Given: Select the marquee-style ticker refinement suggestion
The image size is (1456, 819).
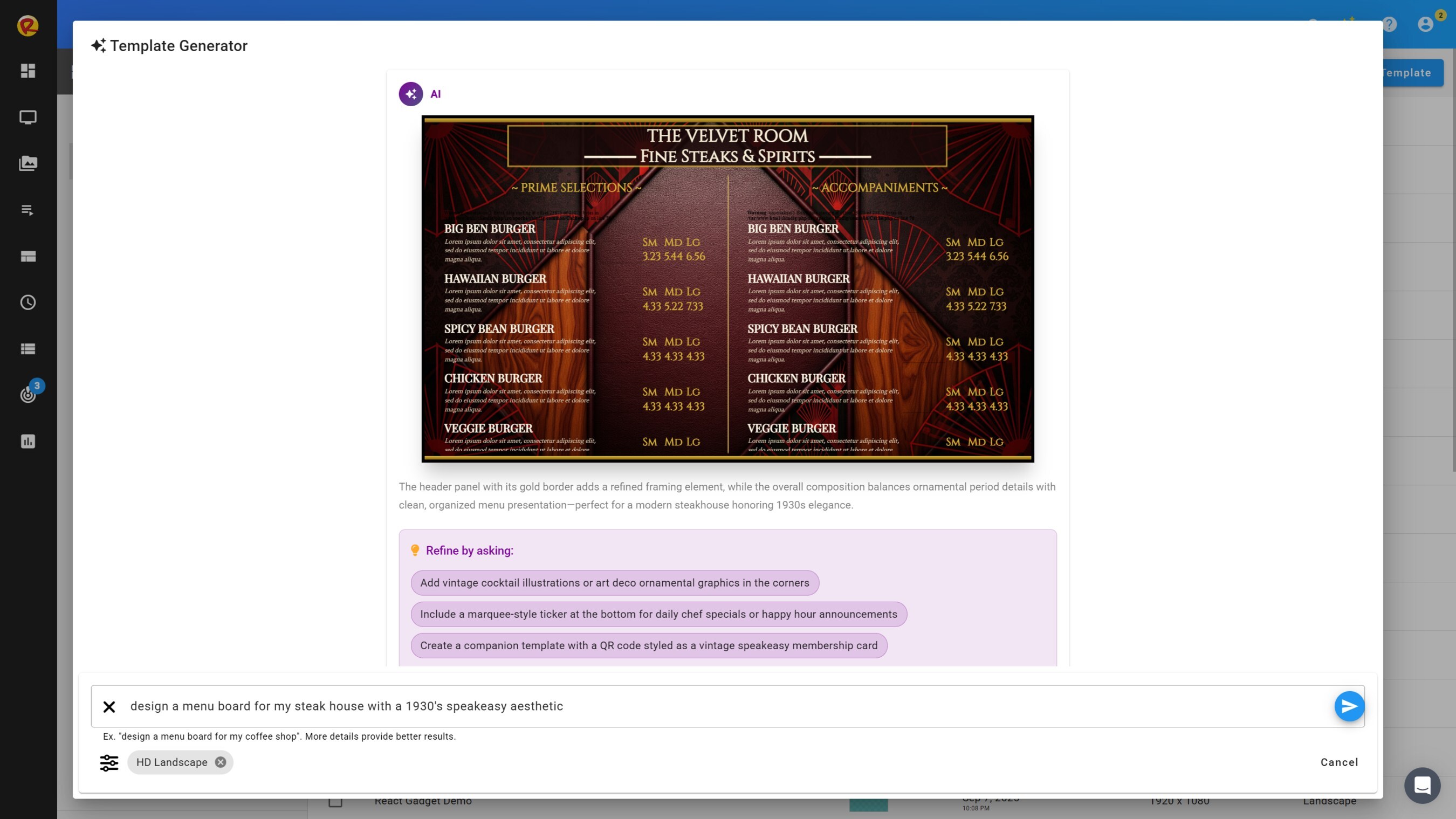Looking at the screenshot, I should click(658, 615).
